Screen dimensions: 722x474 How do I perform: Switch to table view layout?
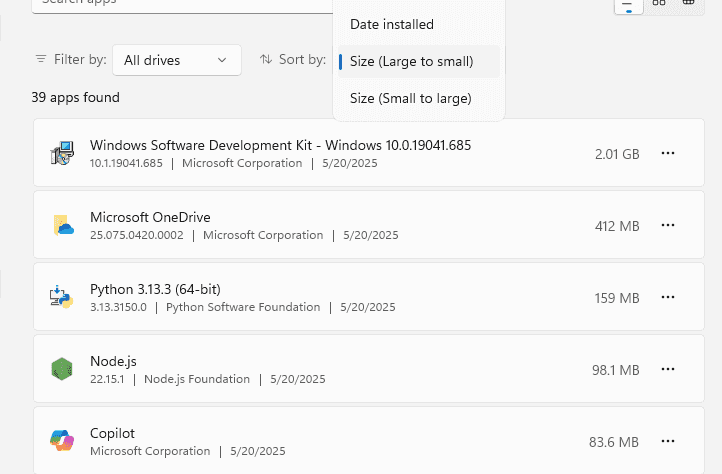[x=688, y=4]
